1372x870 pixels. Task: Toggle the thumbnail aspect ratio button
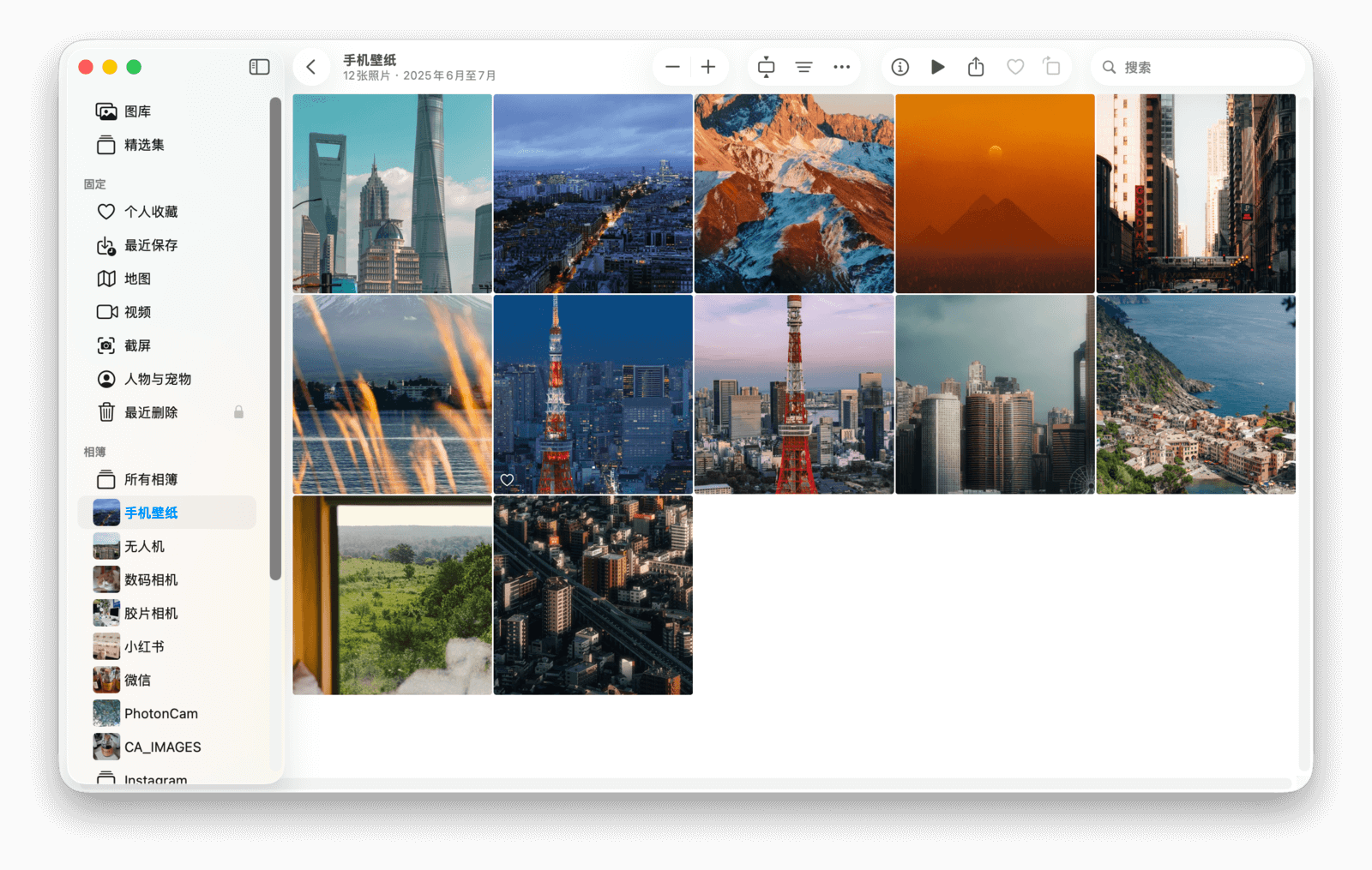click(x=766, y=67)
